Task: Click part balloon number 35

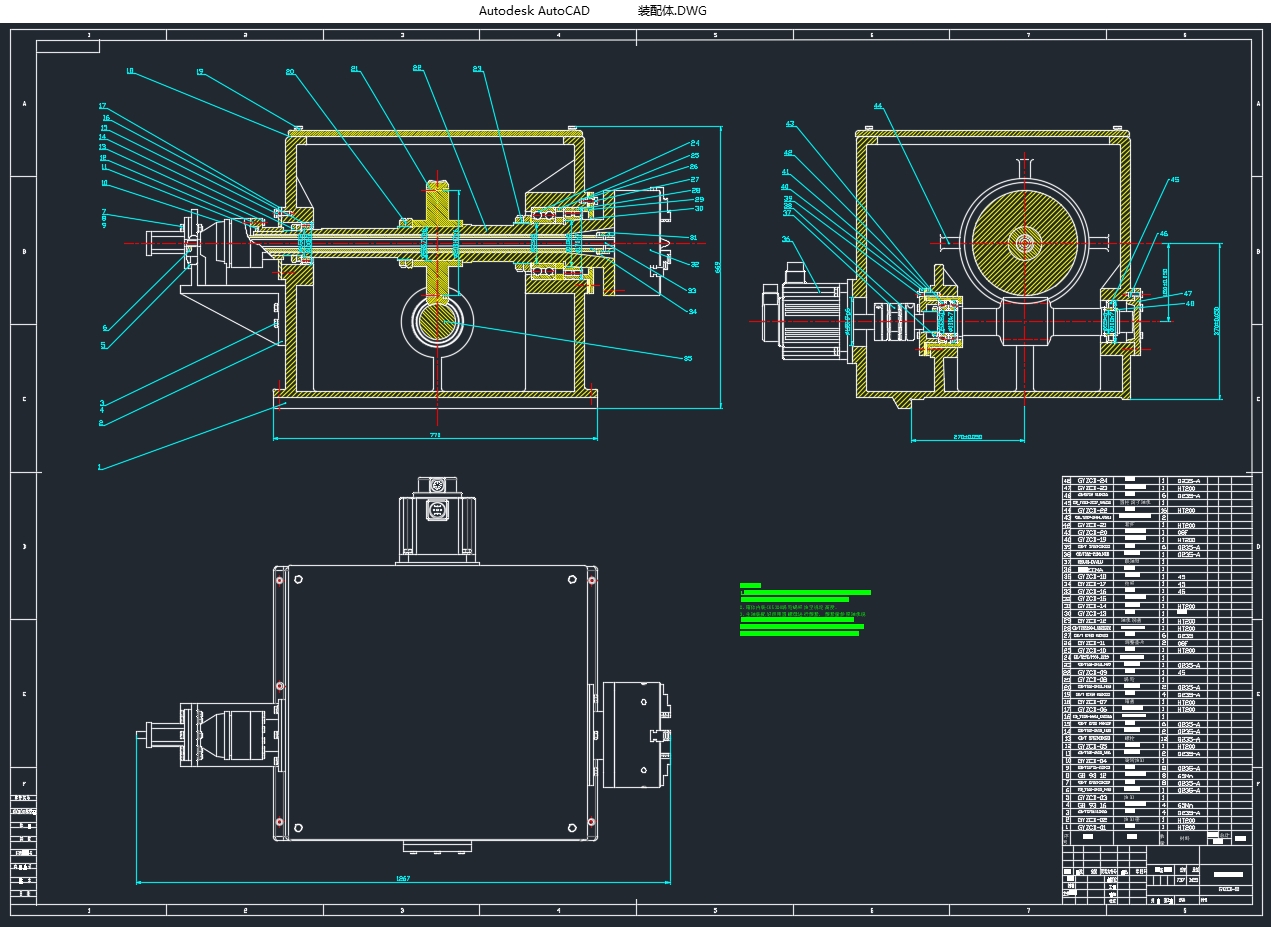Action: 687,357
